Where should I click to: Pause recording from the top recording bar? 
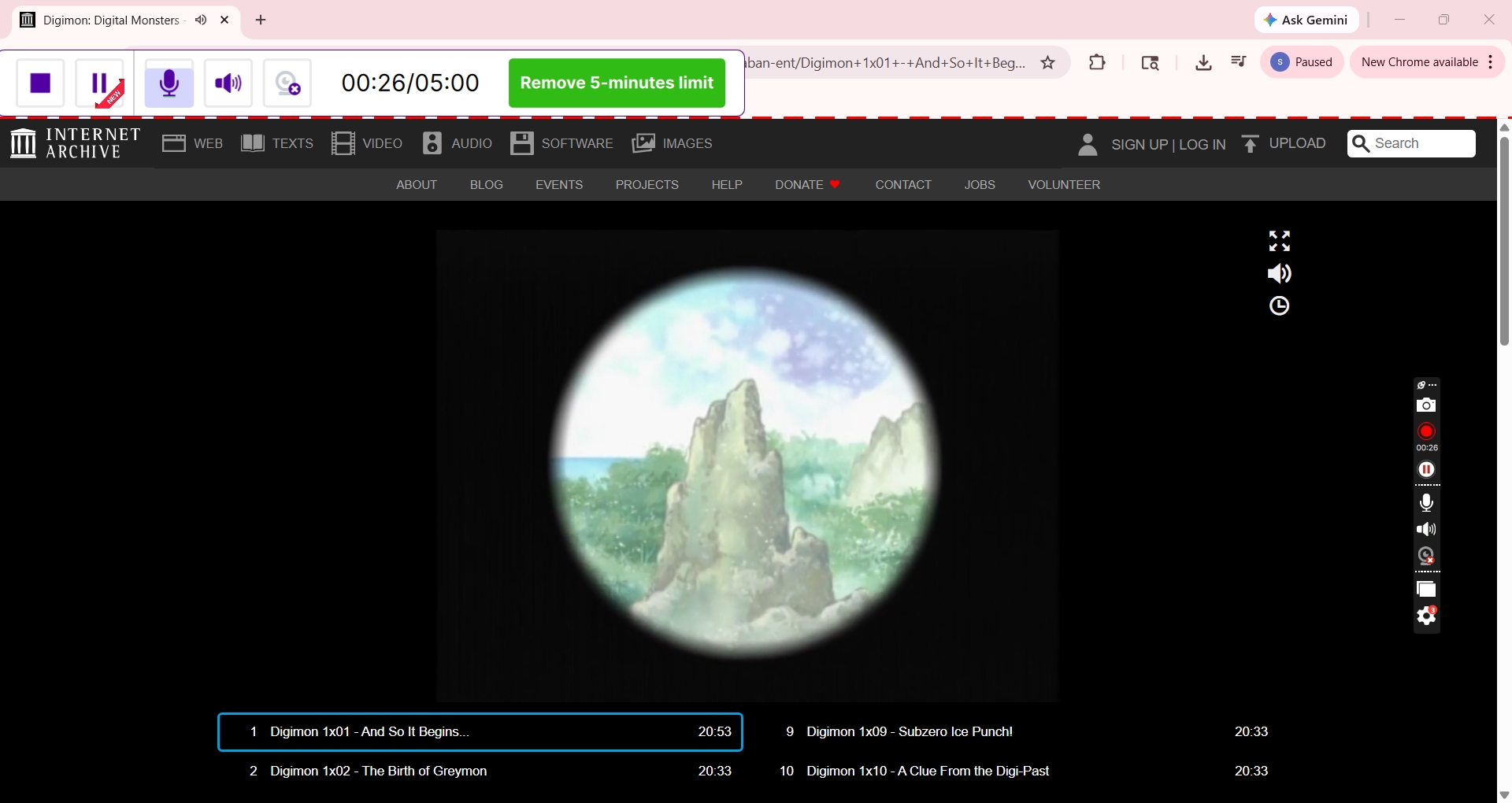pyautogui.click(x=98, y=83)
